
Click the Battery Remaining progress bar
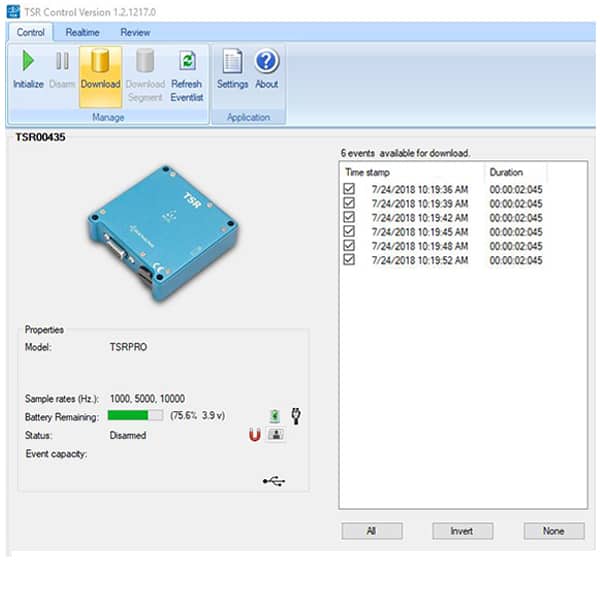(x=135, y=415)
